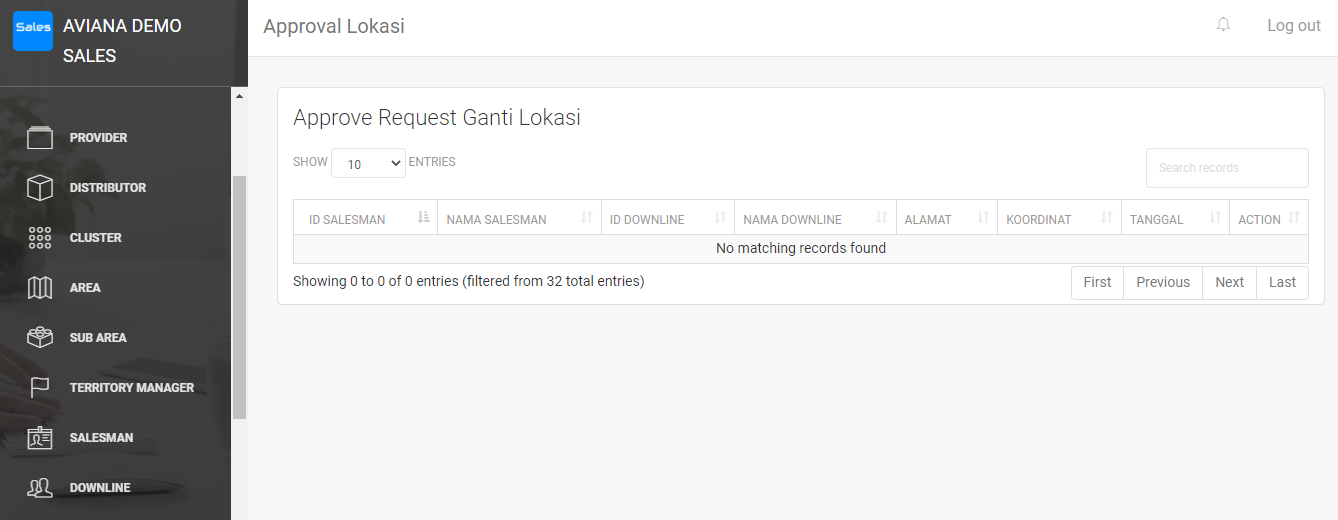Sort by Tanggal column header
Image resolution: width=1338 pixels, height=520 pixels.
1174,219
